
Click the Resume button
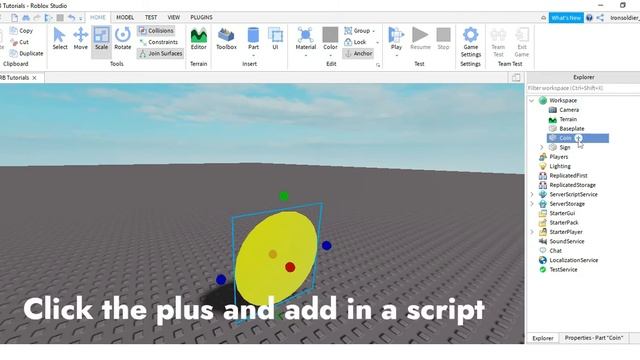420,38
